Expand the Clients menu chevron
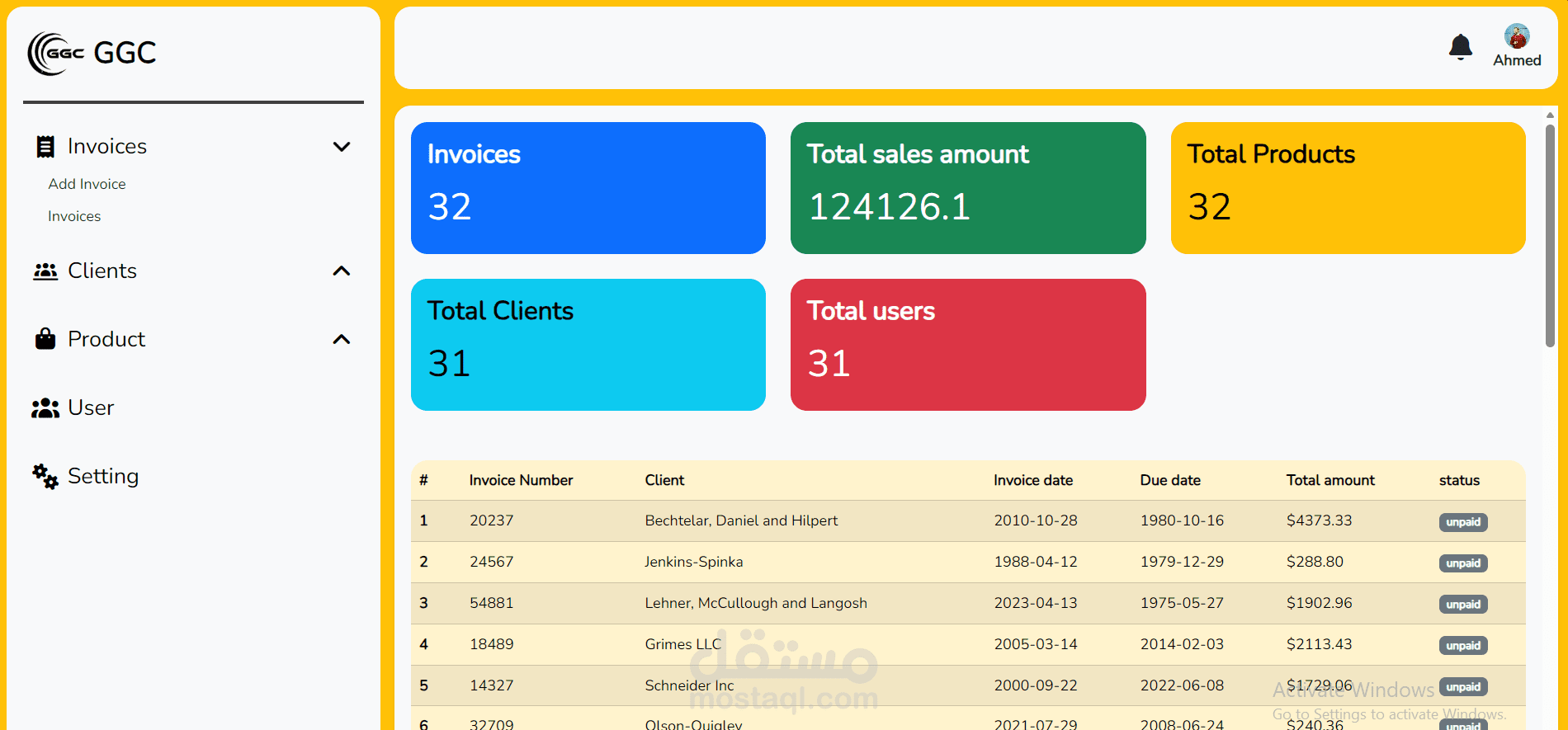 click(x=342, y=271)
